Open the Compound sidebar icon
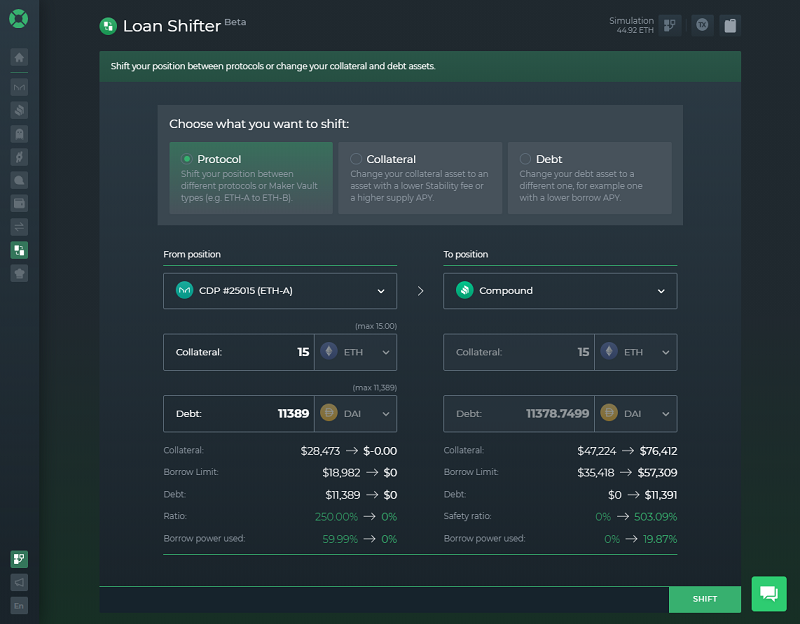Image resolution: width=800 pixels, height=624 pixels. point(19,110)
